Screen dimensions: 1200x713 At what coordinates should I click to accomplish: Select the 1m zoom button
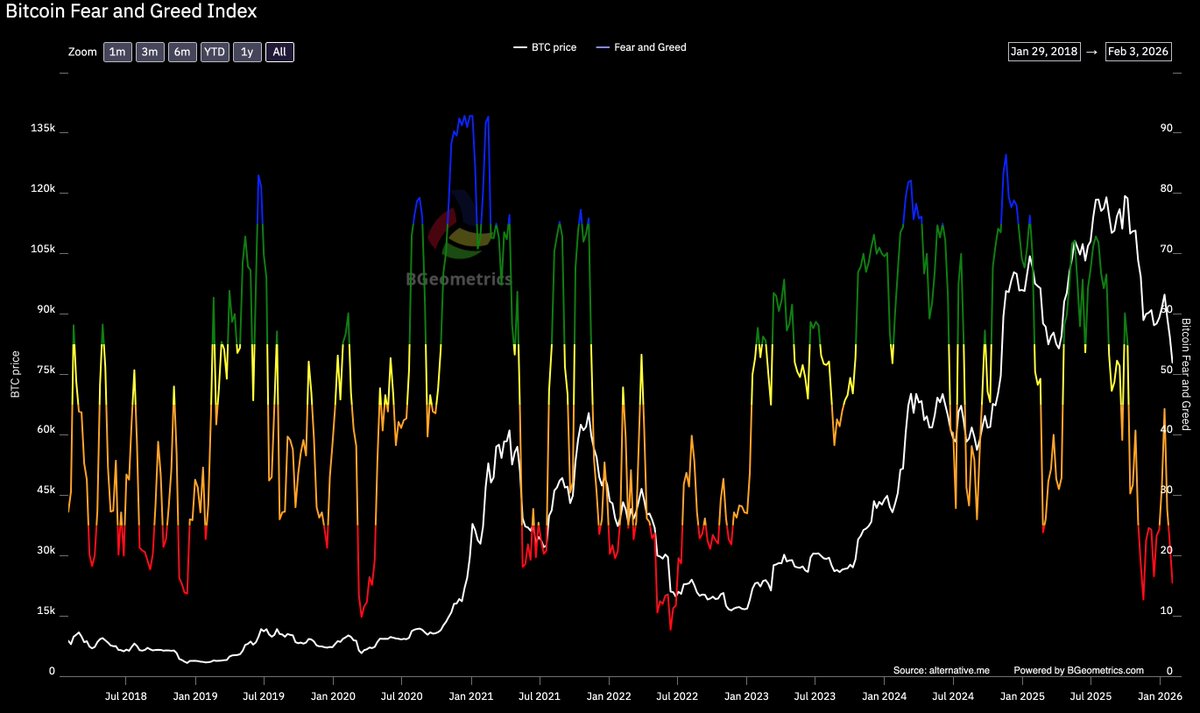pos(118,52)
